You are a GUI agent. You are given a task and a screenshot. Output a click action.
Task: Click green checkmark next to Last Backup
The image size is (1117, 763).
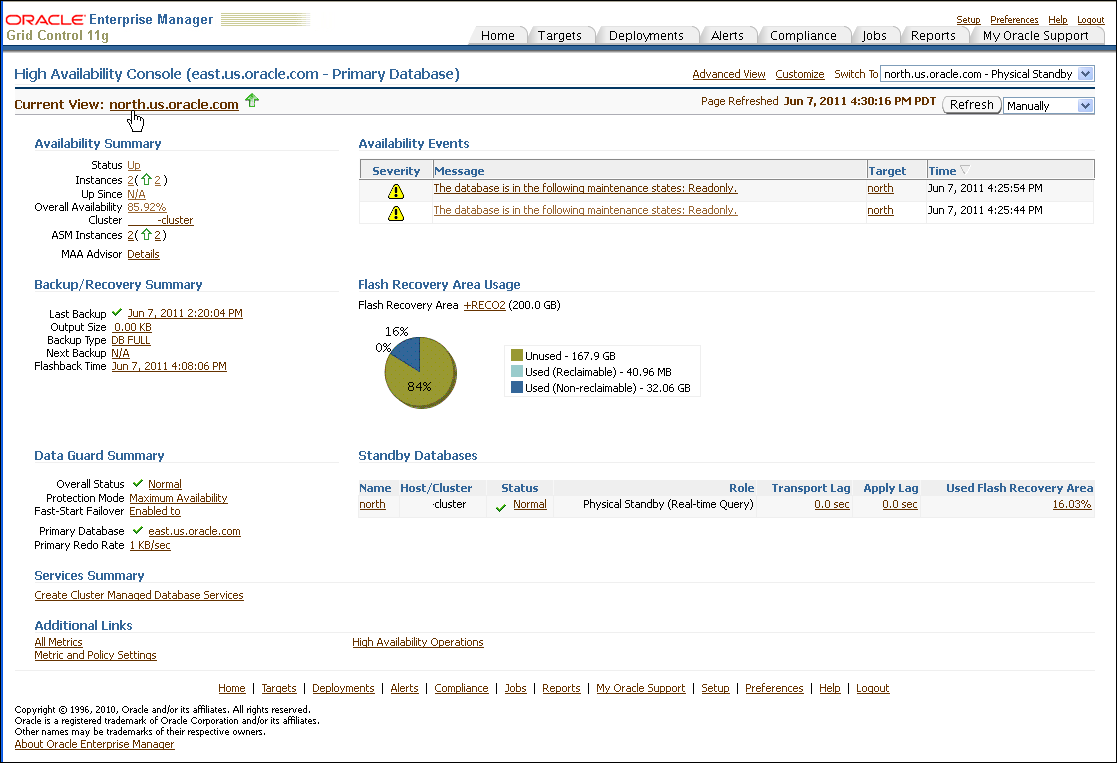[117, 313]
